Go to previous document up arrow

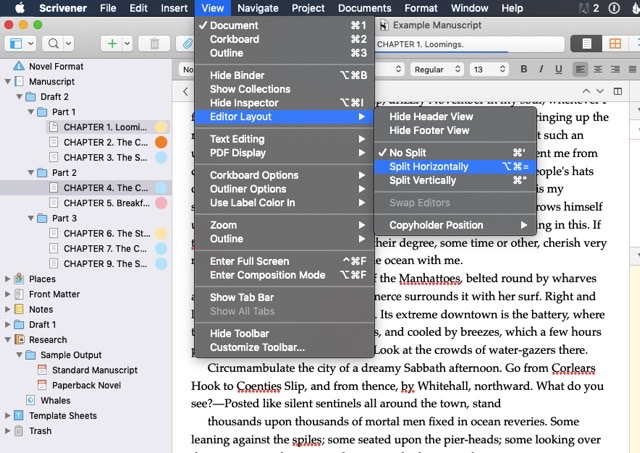pos(586,91)
